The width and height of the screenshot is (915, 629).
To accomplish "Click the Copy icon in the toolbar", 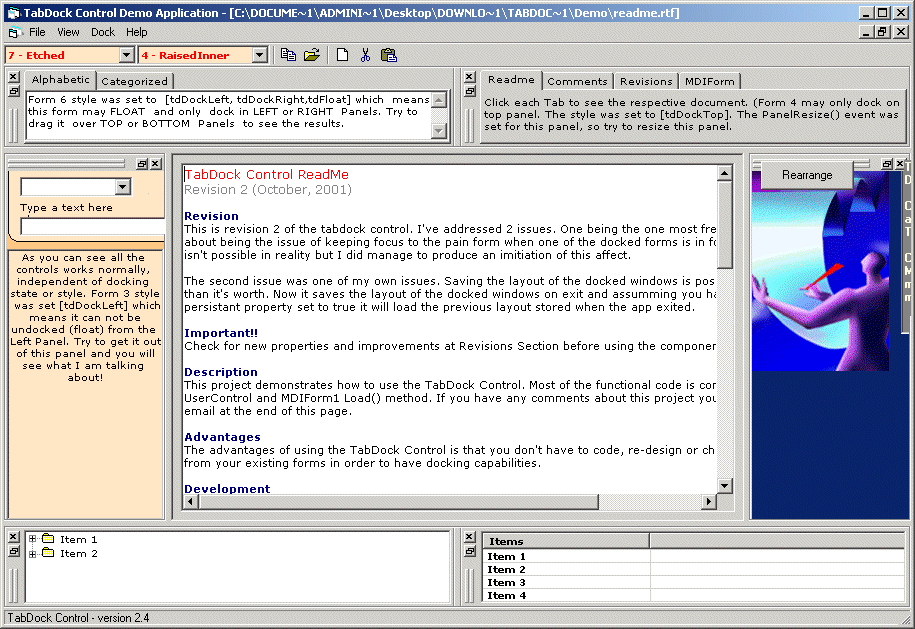I will click(289, 55).
